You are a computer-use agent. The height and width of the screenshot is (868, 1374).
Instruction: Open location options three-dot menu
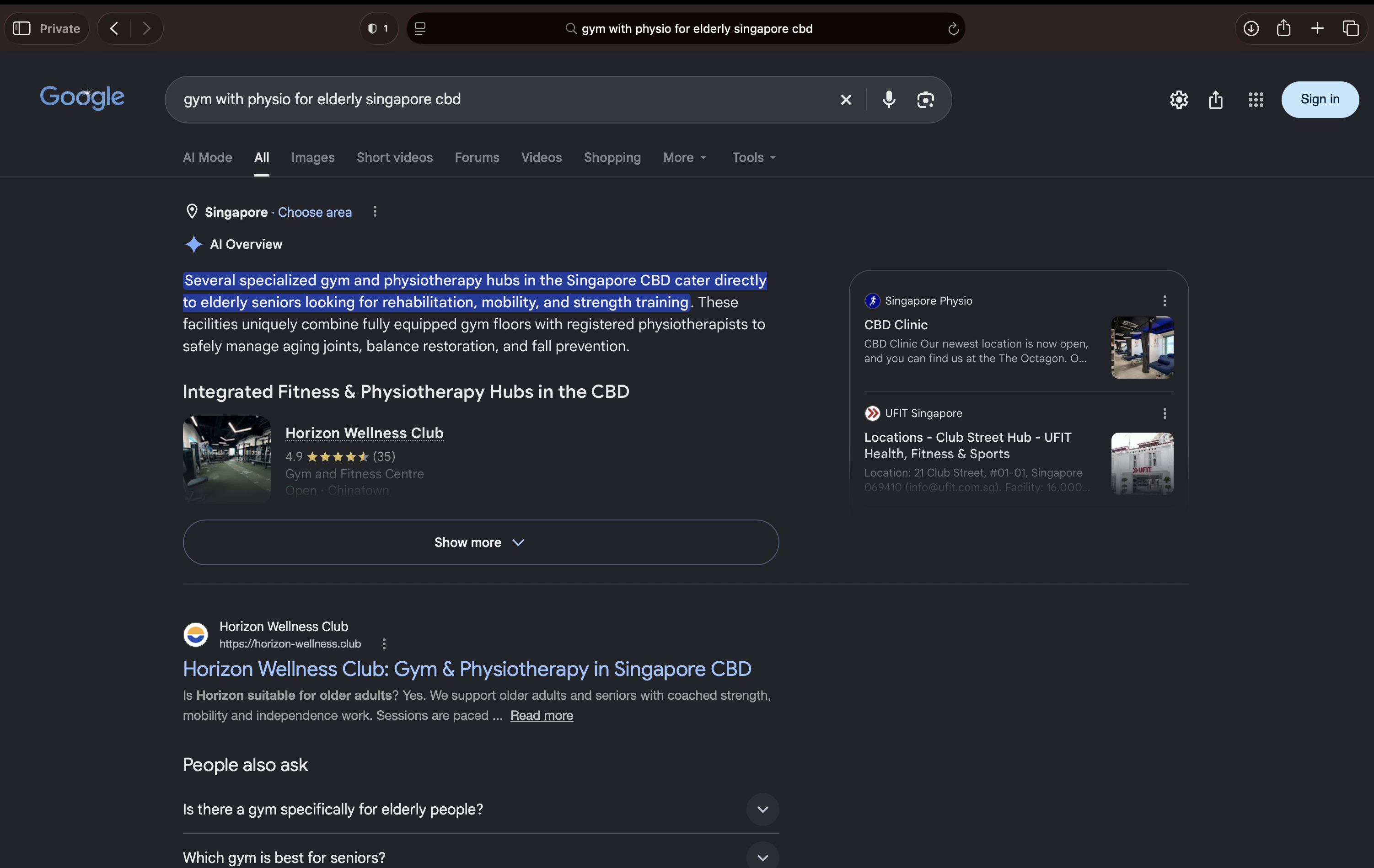coord(374,212)
